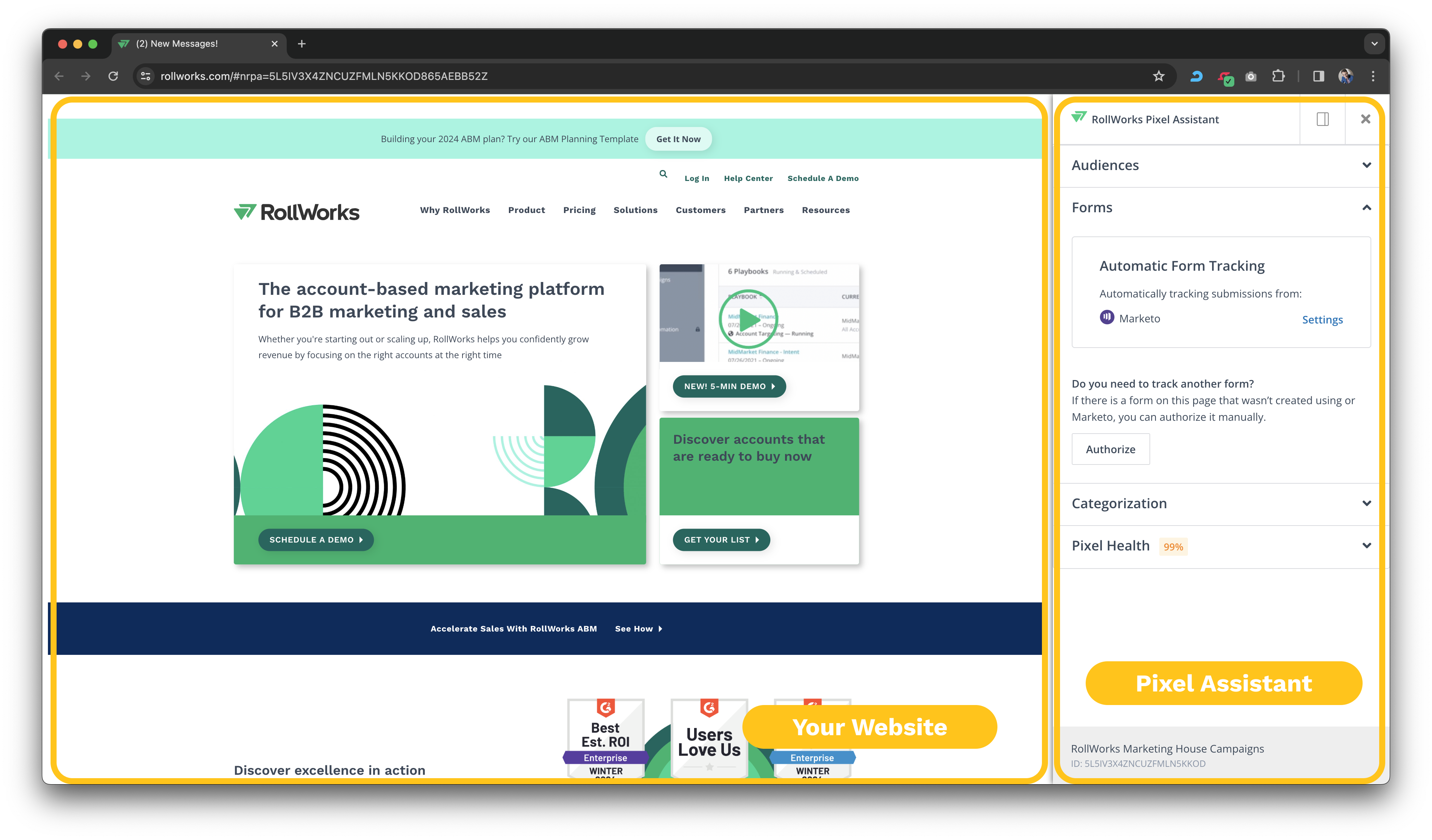This screenshot has width=1432, height=840.
Task: Play the 5-min demo video
Action: pos(748,319)
